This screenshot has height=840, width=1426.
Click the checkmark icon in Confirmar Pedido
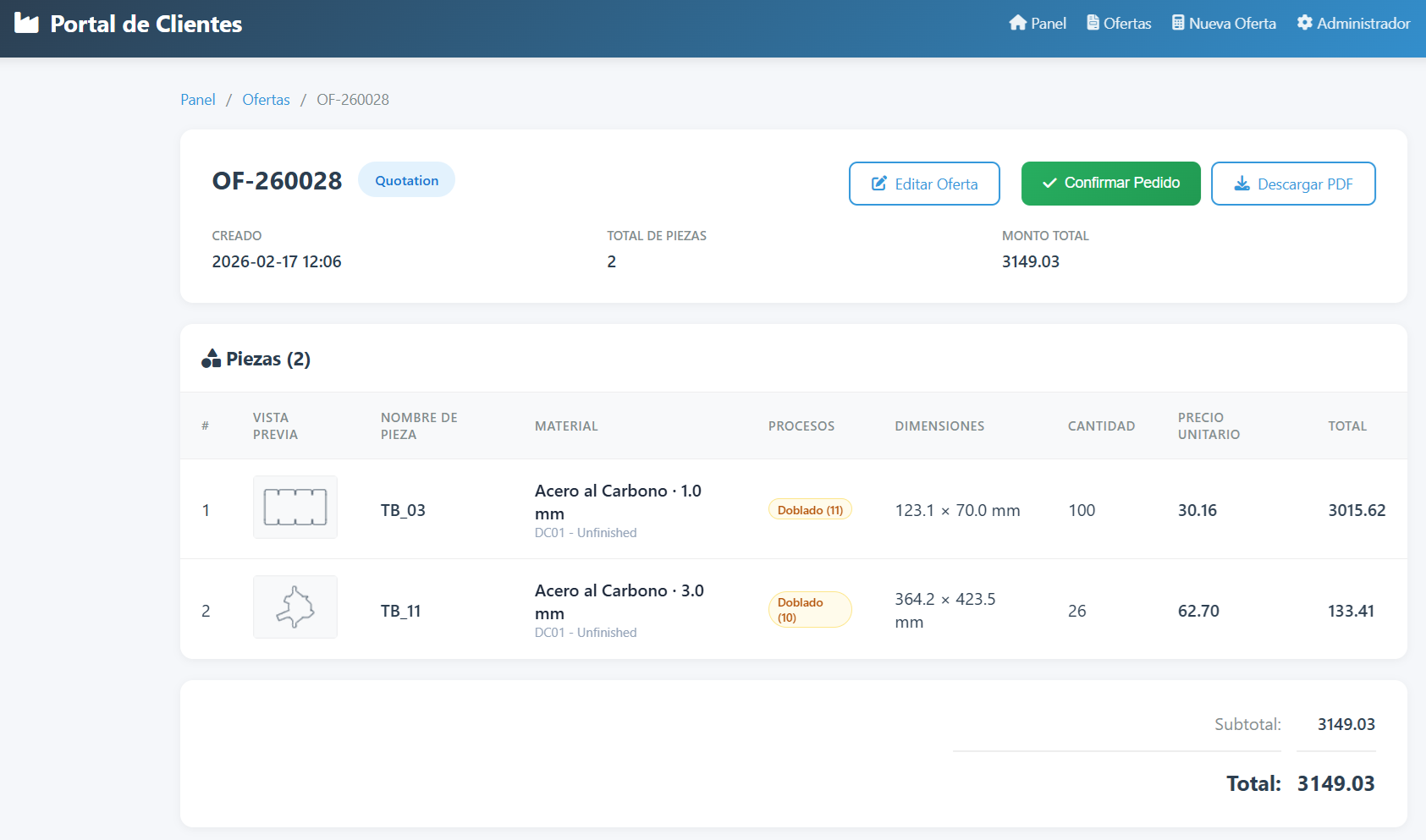coord(1049,184)
